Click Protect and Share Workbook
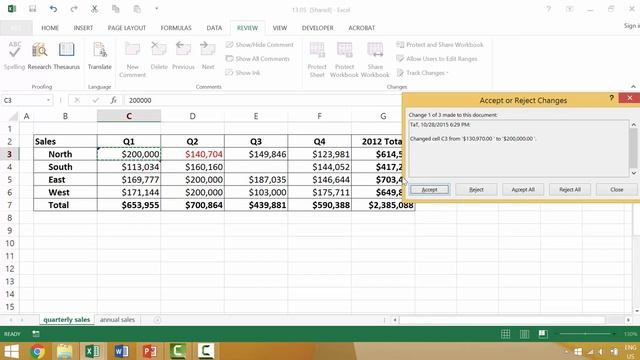640x360 pixels. 440,44
